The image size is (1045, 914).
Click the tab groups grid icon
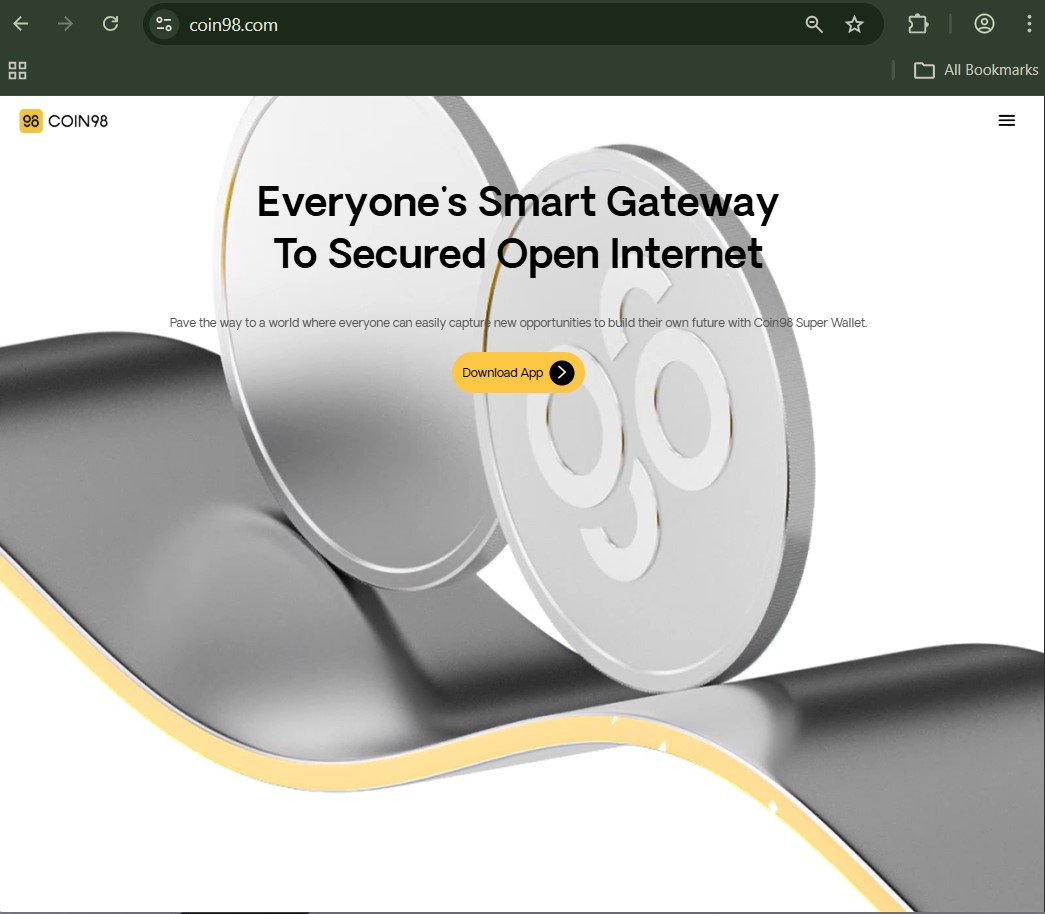tap(17, 70)
